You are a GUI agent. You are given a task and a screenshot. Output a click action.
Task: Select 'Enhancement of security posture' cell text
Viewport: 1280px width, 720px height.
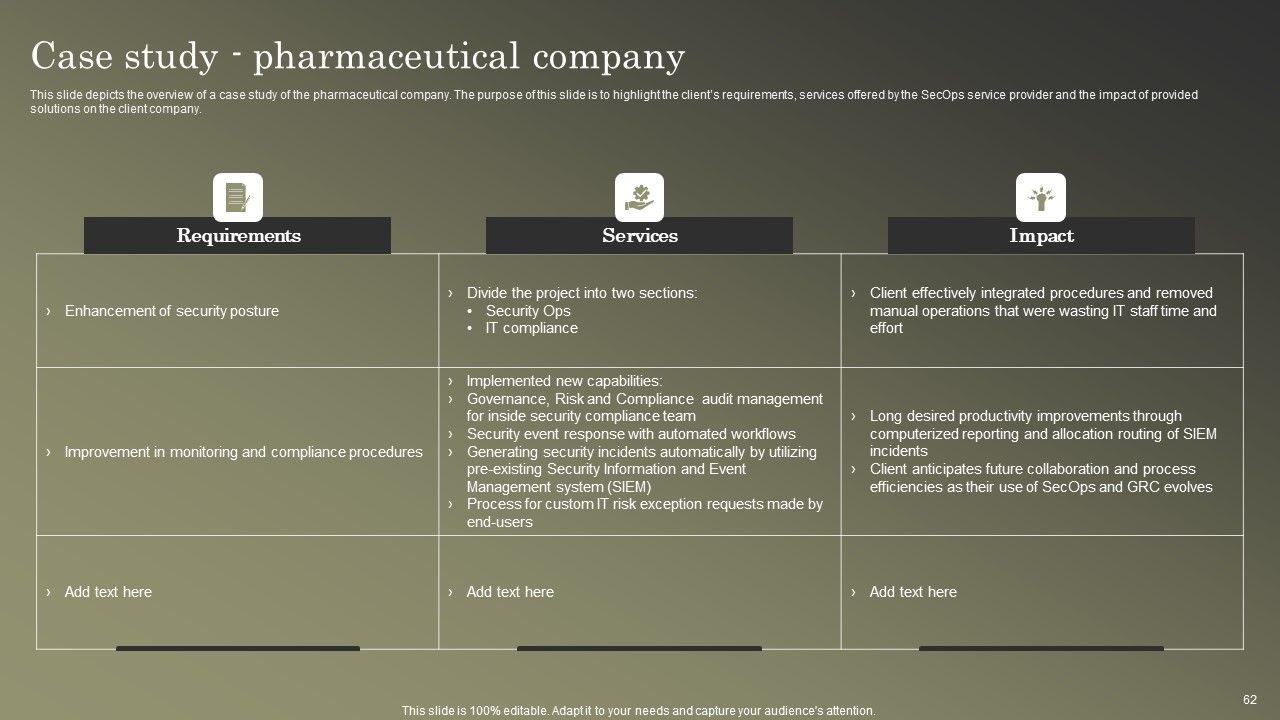click(x=171, y=311)
